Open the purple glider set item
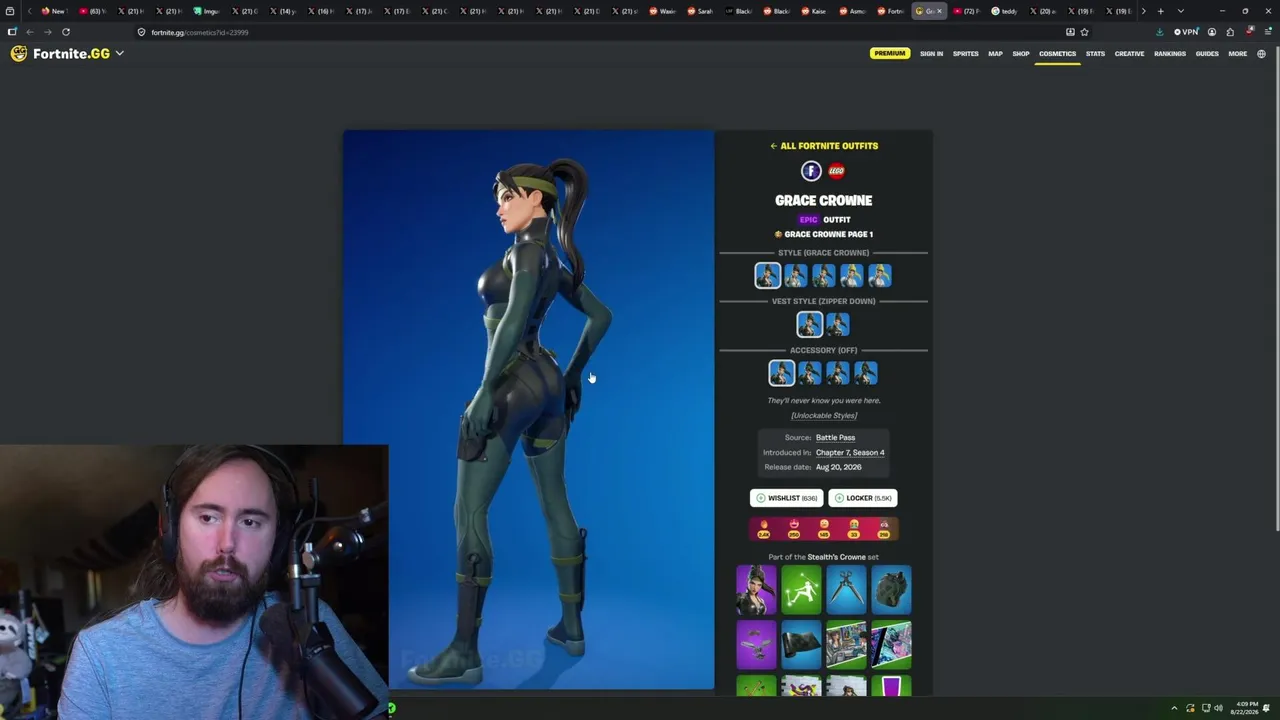1280x720 pixels. click(756, 645)
